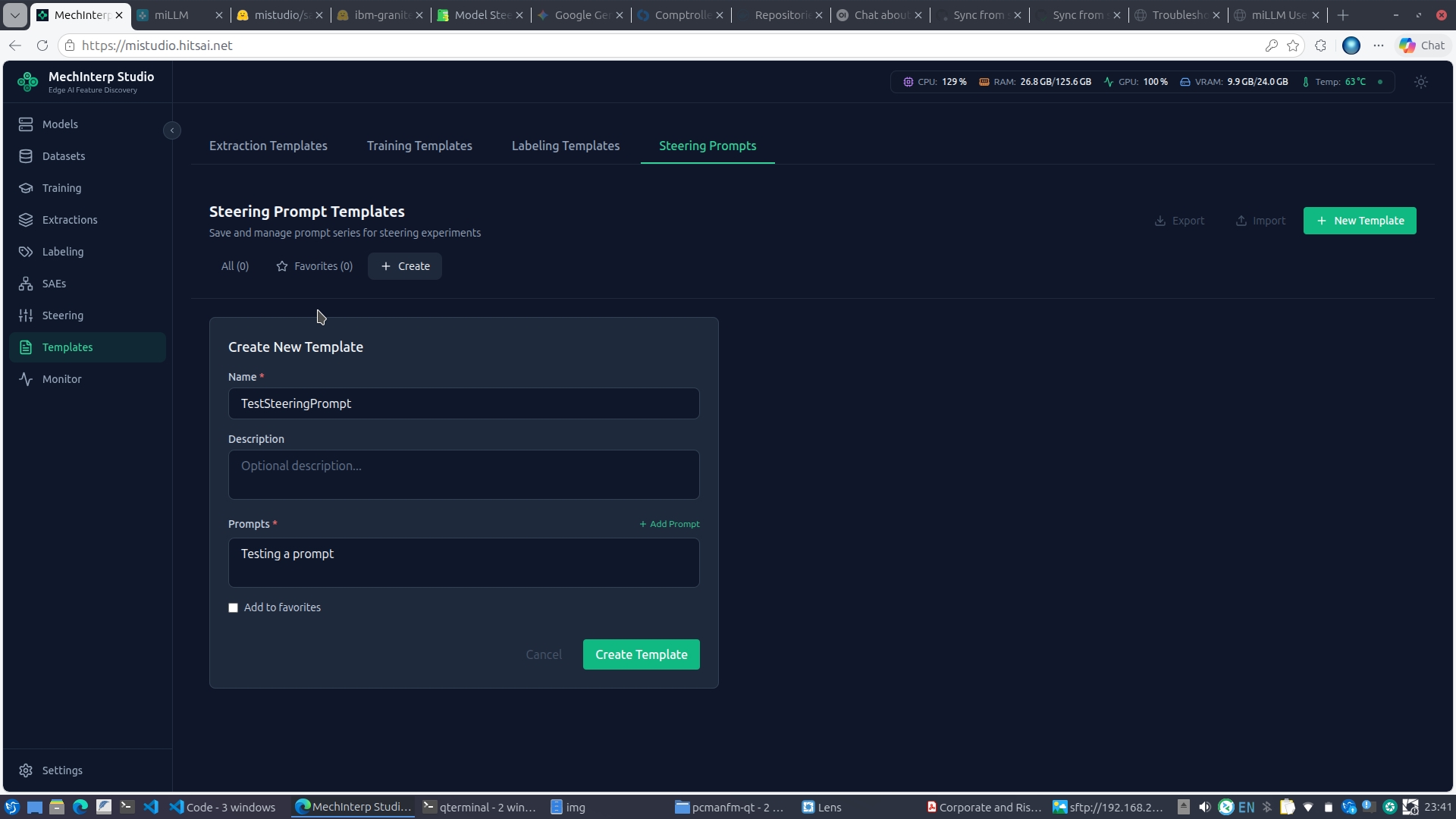
Task: Open the Models sidebar item
Action: [x=87, y=124]
